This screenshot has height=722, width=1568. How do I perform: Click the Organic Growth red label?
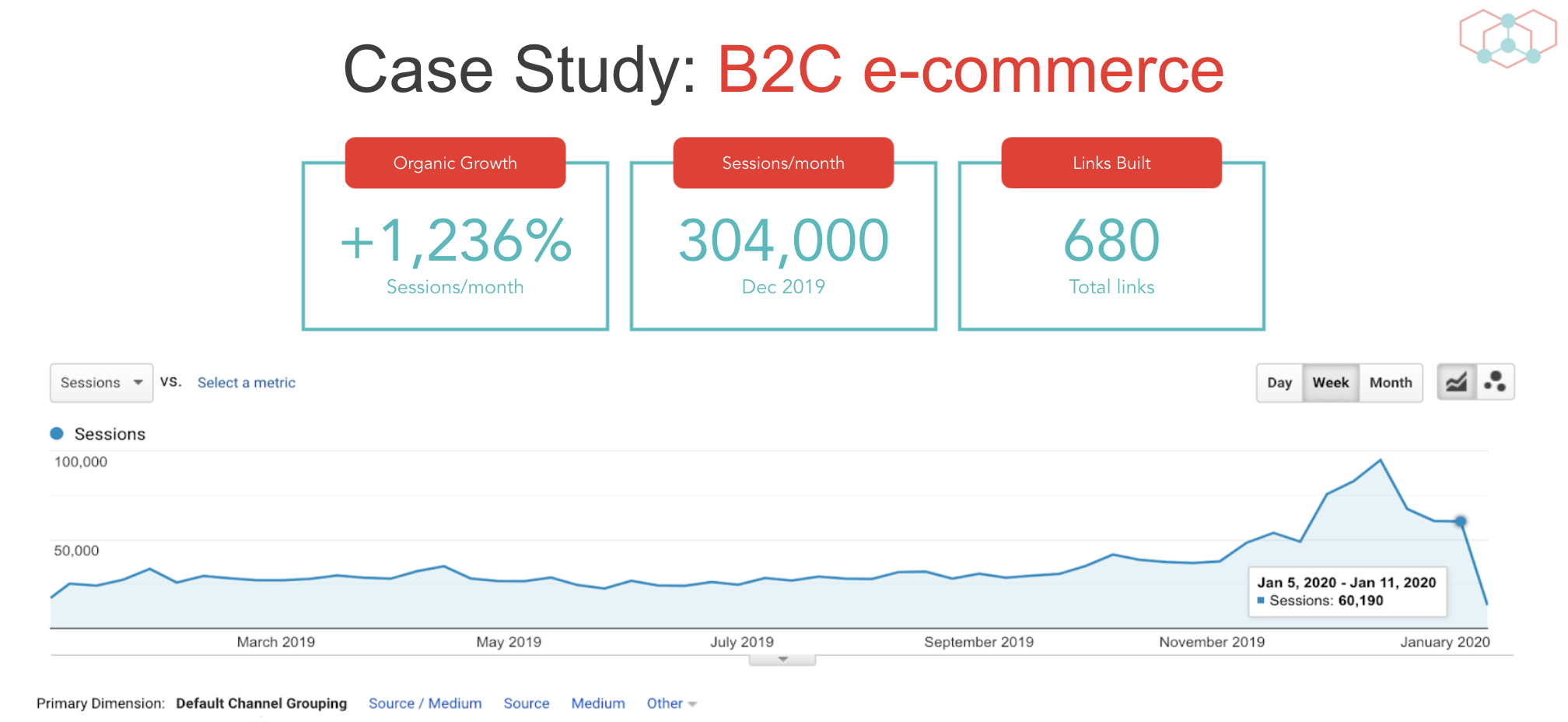(455, 163)
